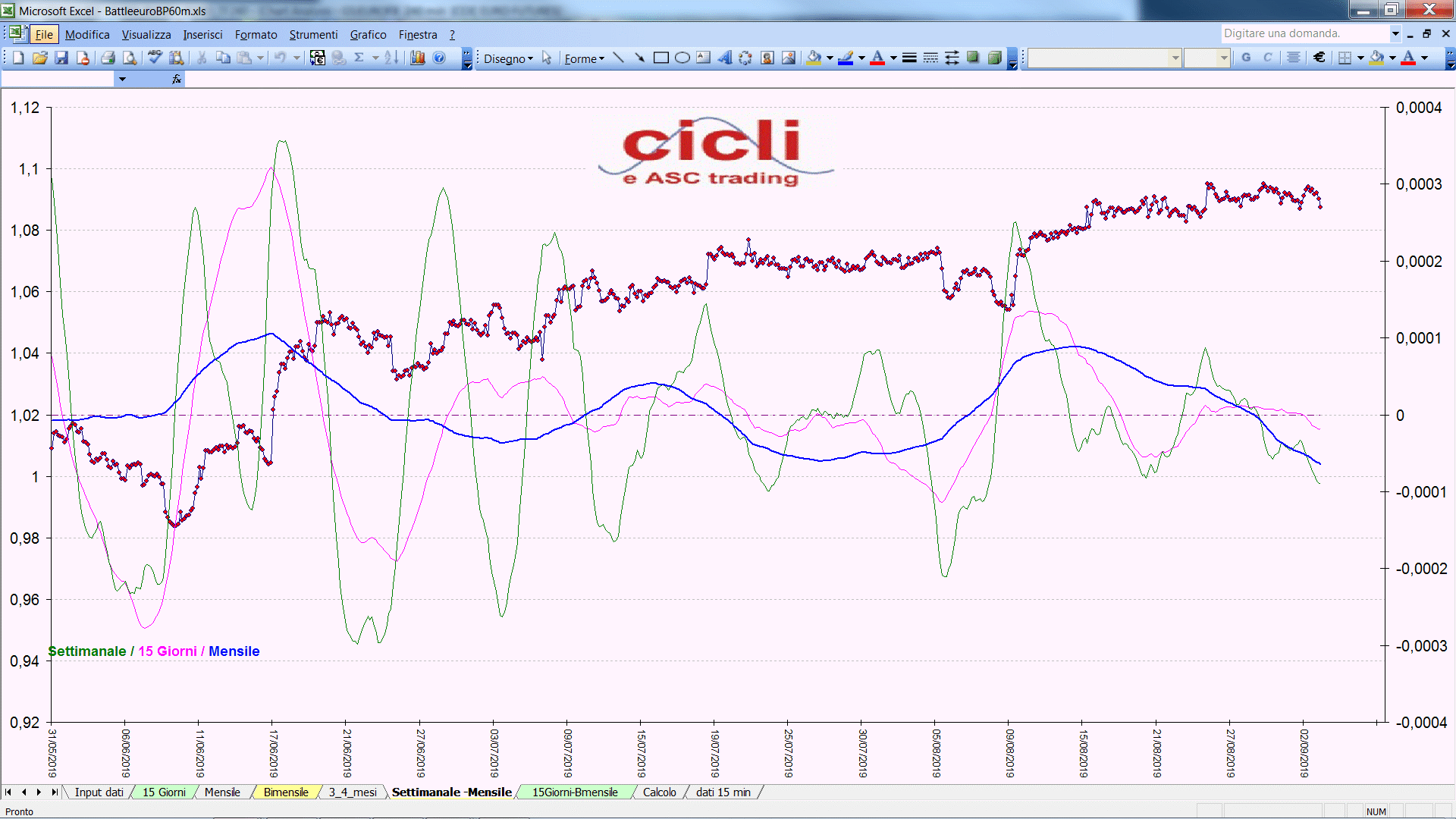This screenshot has width=1456, height=819.
Task: Select the Arrow drawing tool
Action: (640, 58)
